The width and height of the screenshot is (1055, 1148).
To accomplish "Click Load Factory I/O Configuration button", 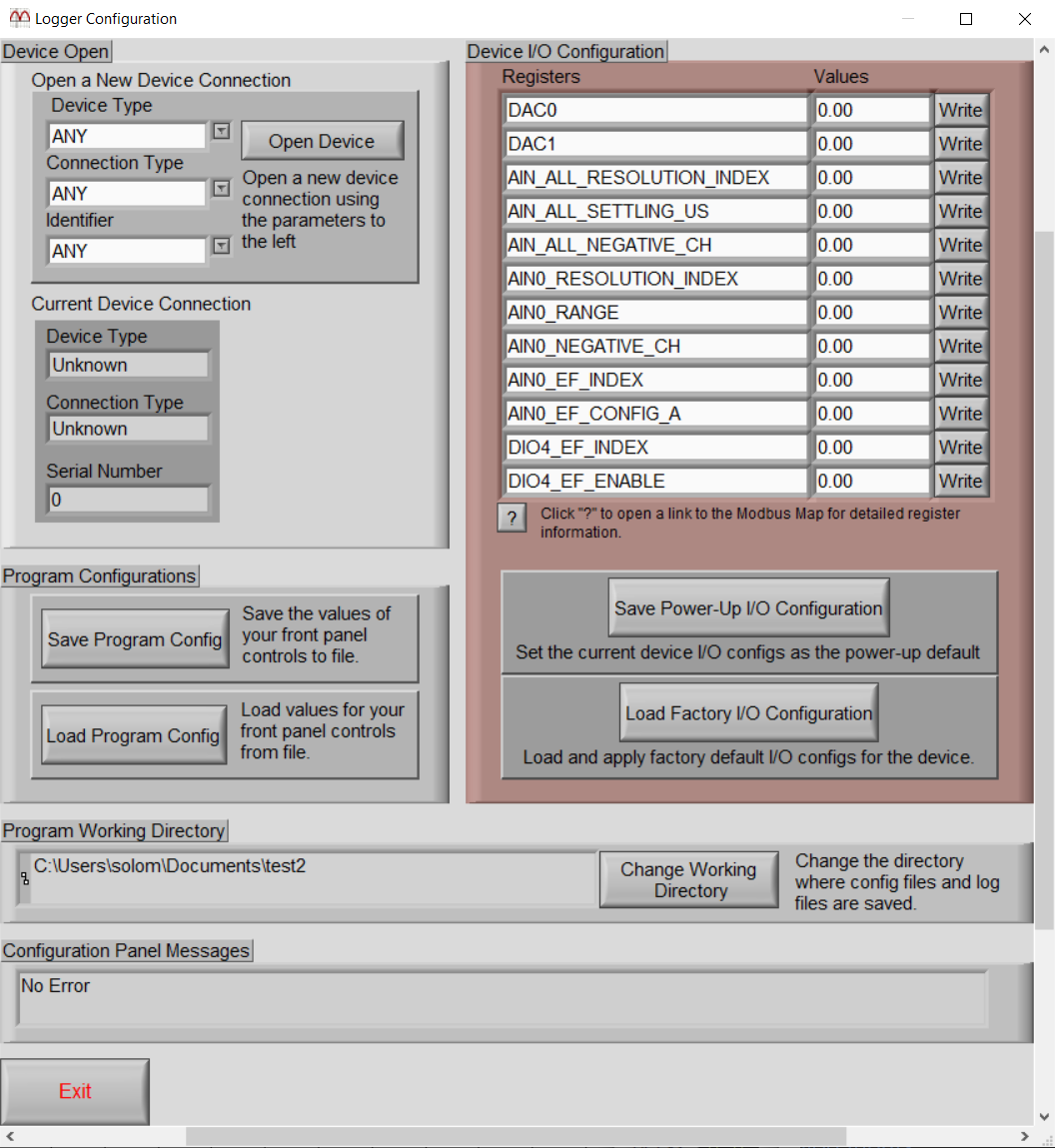I will tap(748, 712).
